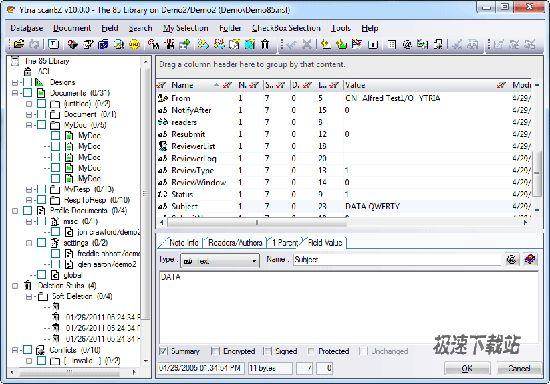Select the Status field row
Viewport: 550px width, 384px height.
[344, 194]
